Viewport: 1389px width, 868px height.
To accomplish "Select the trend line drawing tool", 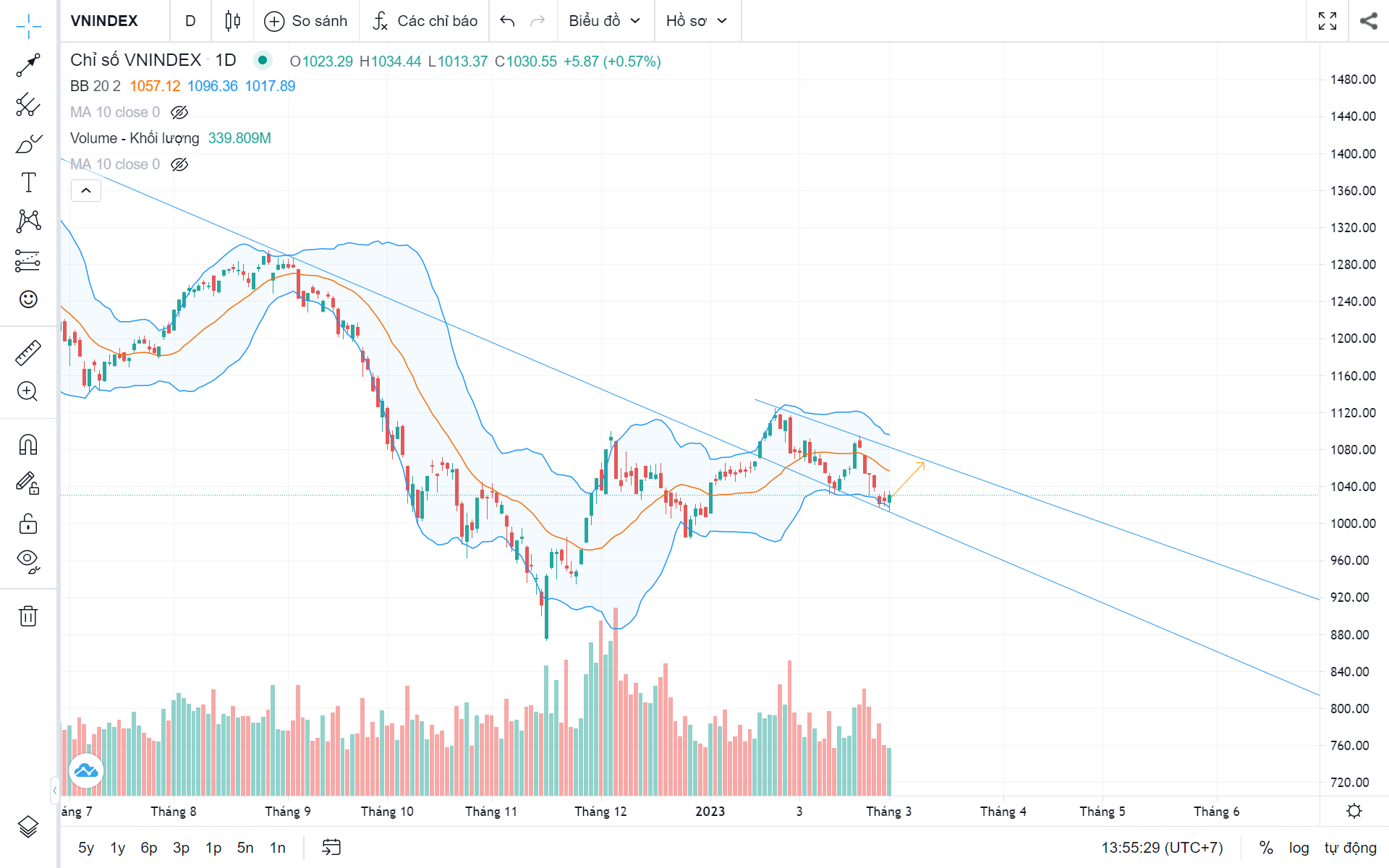I will 28,65.
